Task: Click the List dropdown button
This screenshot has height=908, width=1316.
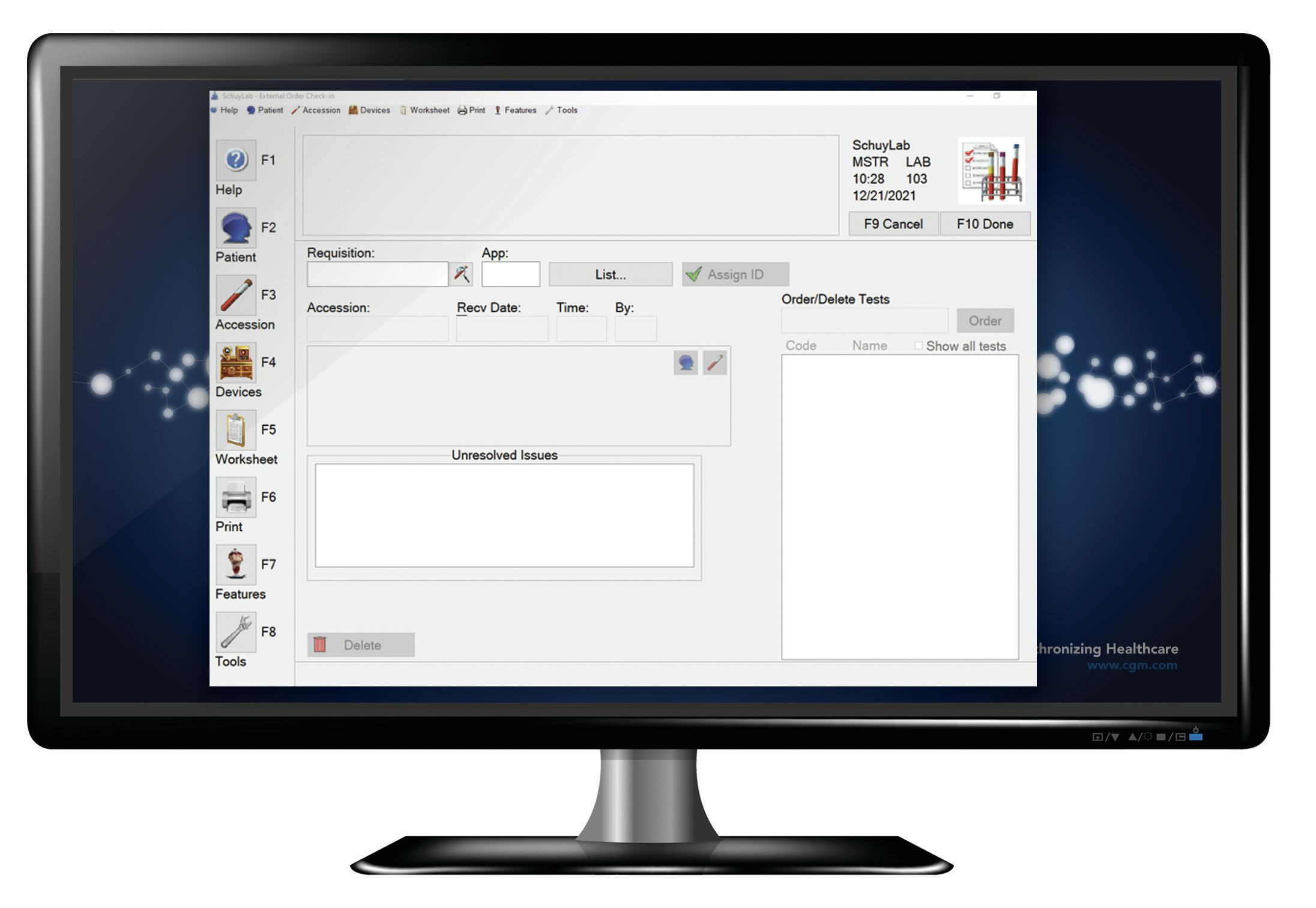Action: coord(612,273)
